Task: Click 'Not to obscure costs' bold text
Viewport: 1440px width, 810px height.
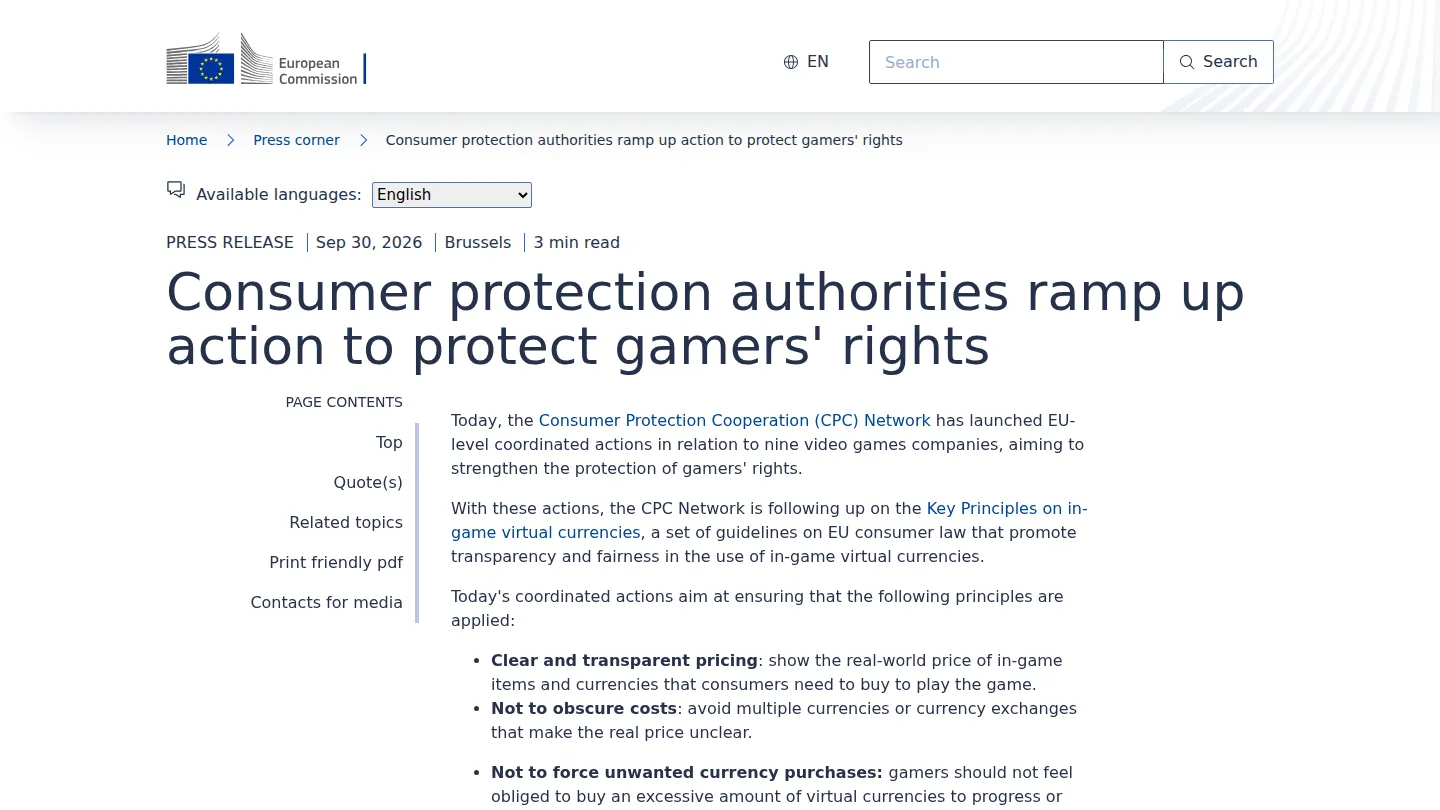Action: pos(584,708)
